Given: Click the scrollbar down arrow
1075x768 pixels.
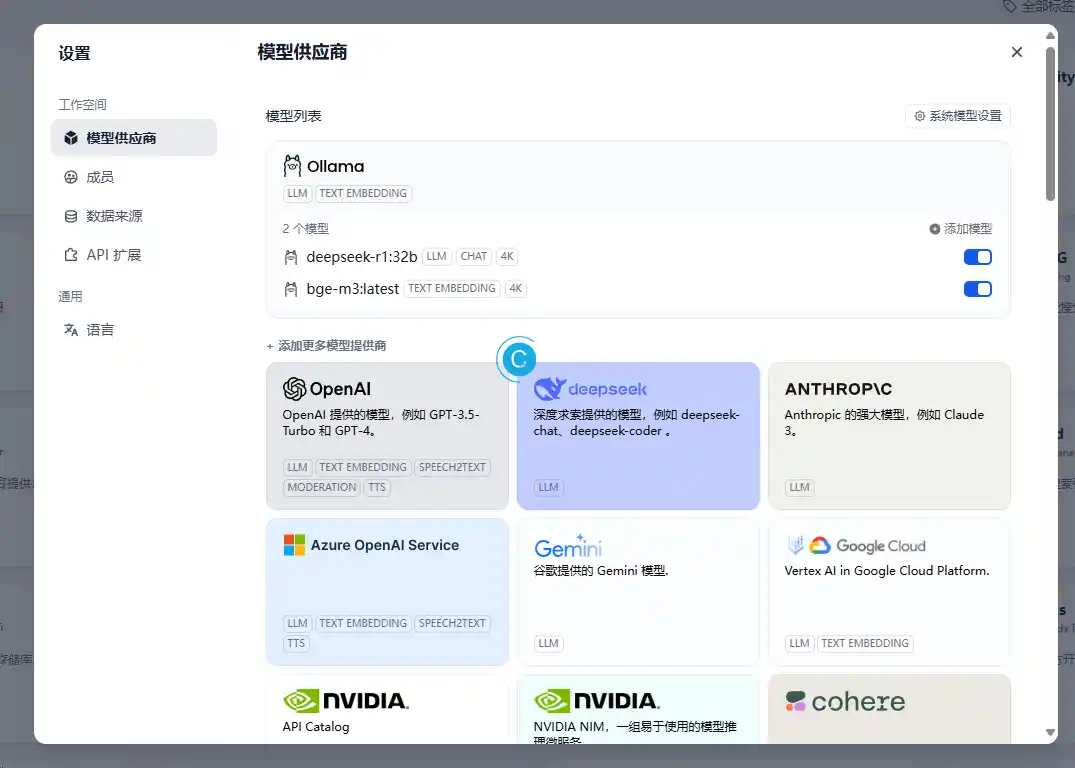Looking at the screenshot, I should [x=1050, y=732].
